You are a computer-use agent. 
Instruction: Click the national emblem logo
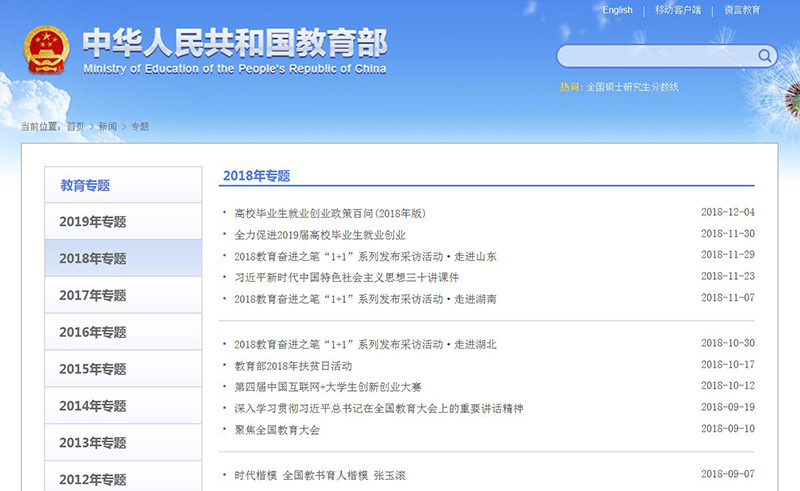click(x=46, y=50)
